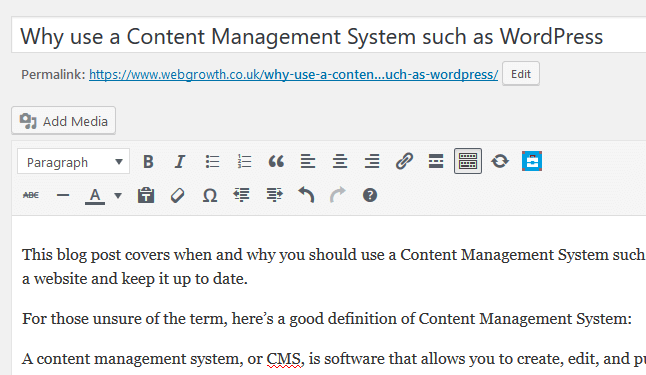Align text right

[372, 162]
